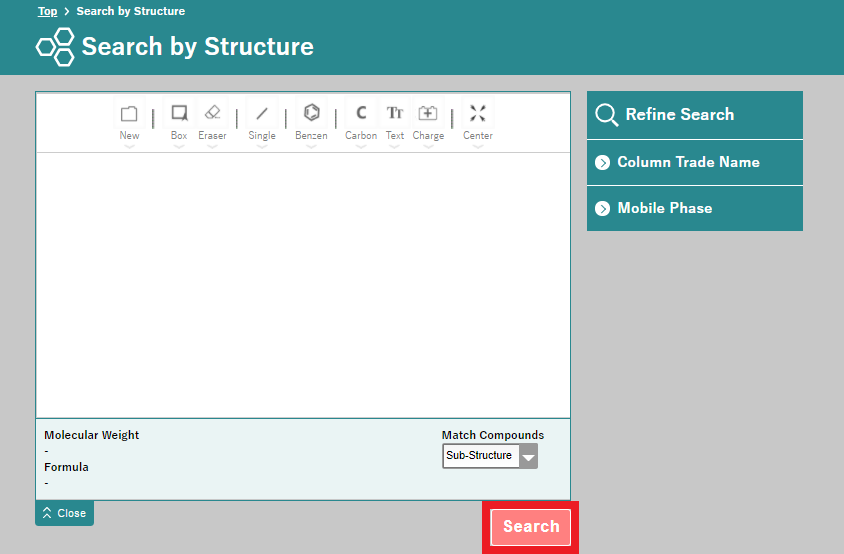Click the hexagon structure logo icon
The width and height of the screenshot is (844, 554).
tap(55, 47)
